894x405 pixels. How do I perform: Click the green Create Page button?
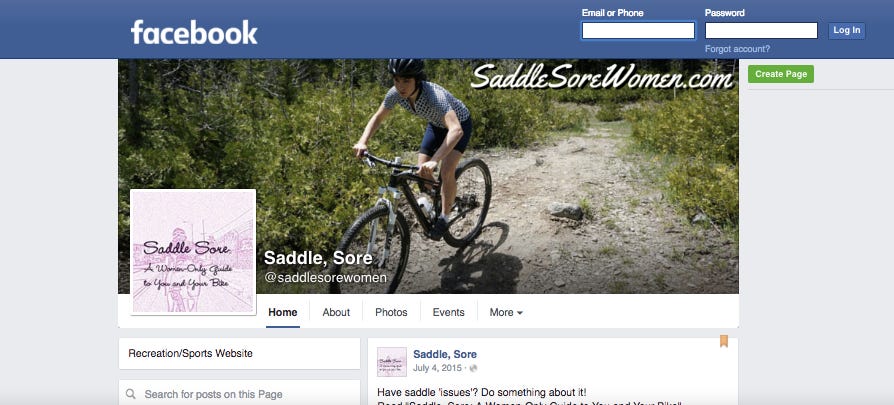click(x=781, y=74)
